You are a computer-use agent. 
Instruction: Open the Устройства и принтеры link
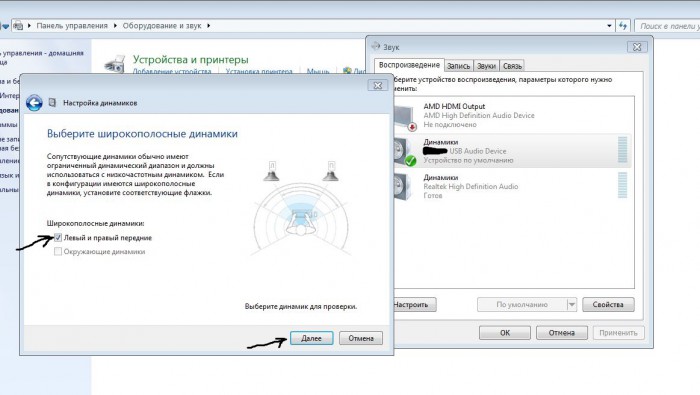[191, 59]
